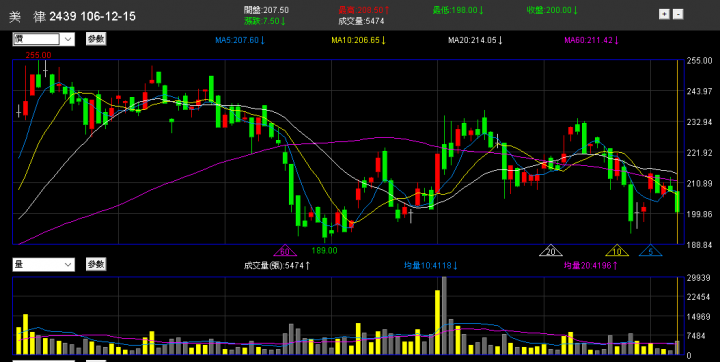Click the MA10:206.65 label
720x362 pixels.
click(359, 40)
